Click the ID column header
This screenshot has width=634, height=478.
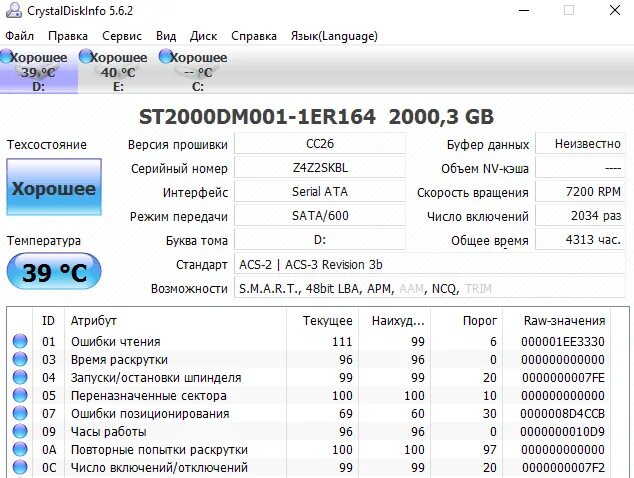pyautogui.click(x=49, y=321)
